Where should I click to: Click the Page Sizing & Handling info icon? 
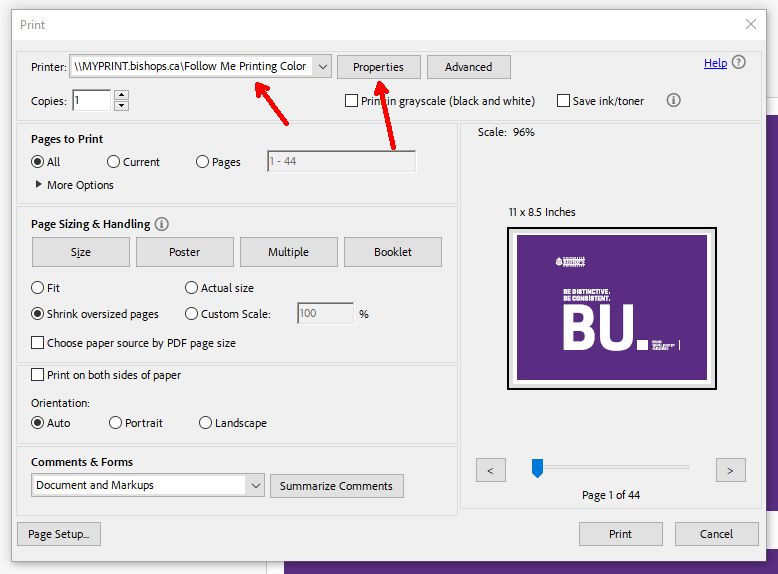[x=162, y=224]
